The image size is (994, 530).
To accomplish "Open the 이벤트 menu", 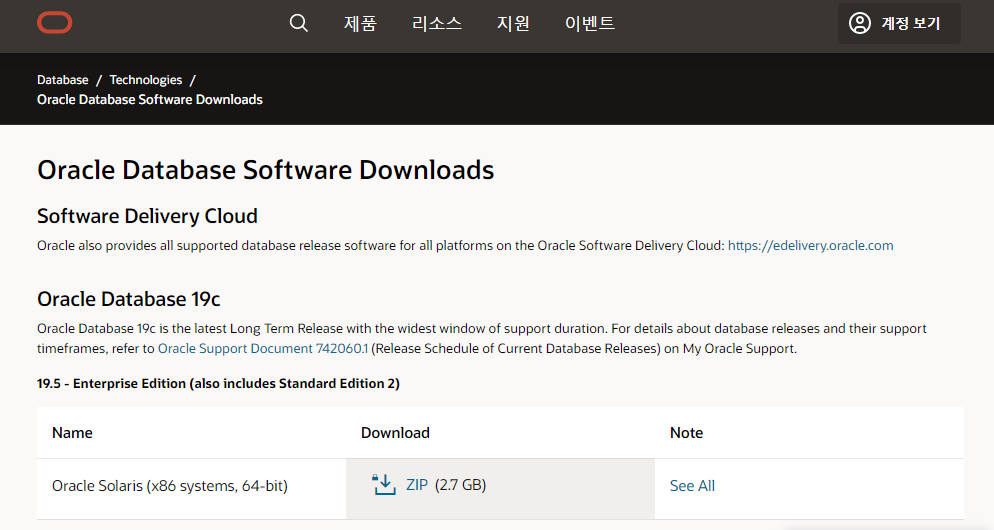I will [590, 23].
